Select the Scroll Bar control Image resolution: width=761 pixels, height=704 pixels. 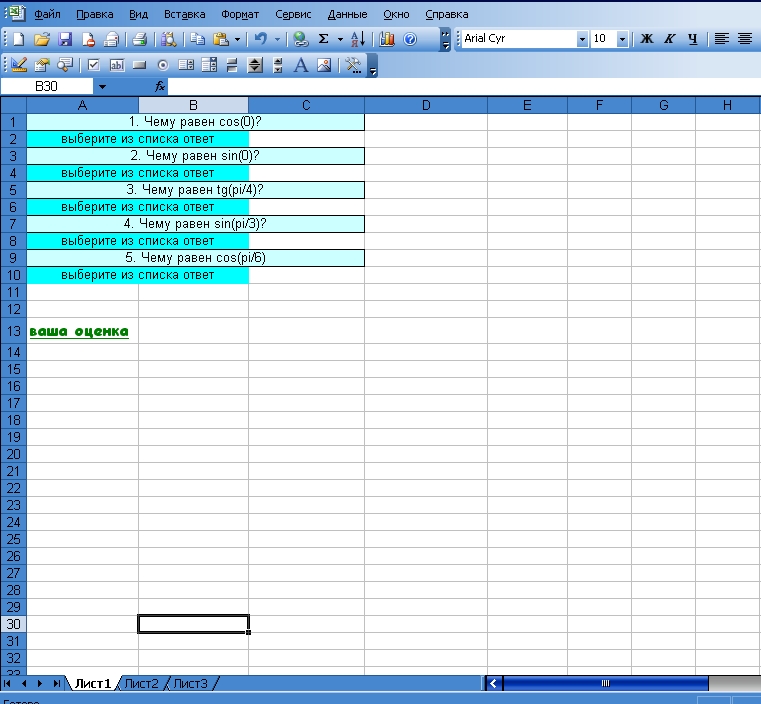[x=278, y=65]
